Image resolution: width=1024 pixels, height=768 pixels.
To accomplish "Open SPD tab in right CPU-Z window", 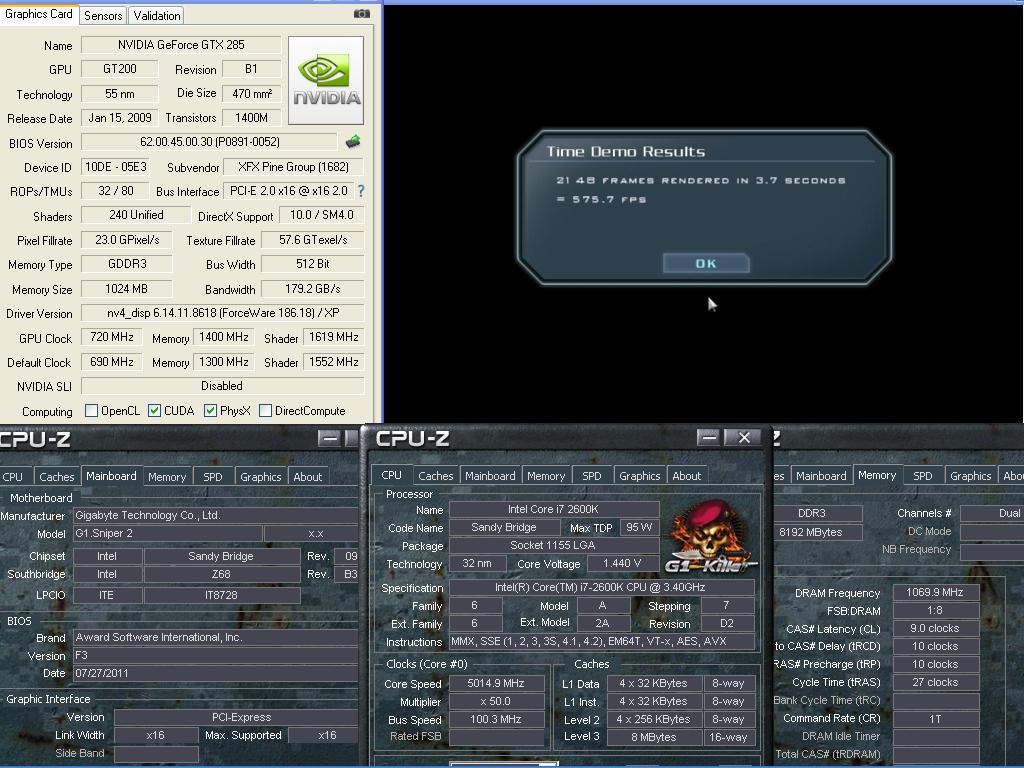I will [923, 476].
